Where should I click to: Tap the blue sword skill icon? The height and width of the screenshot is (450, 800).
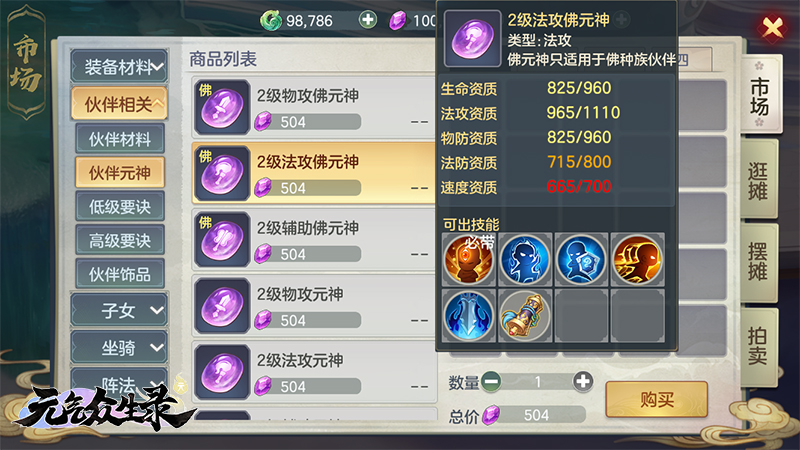(468, 316)
